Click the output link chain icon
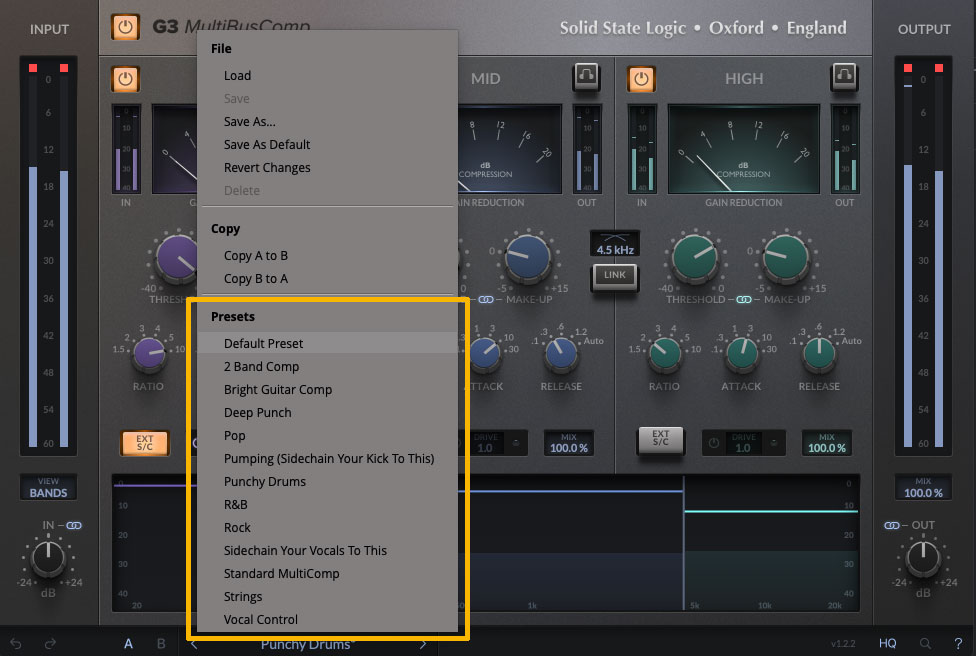Image resolution: width=976 pixels, height=656 pixels. 892,525
